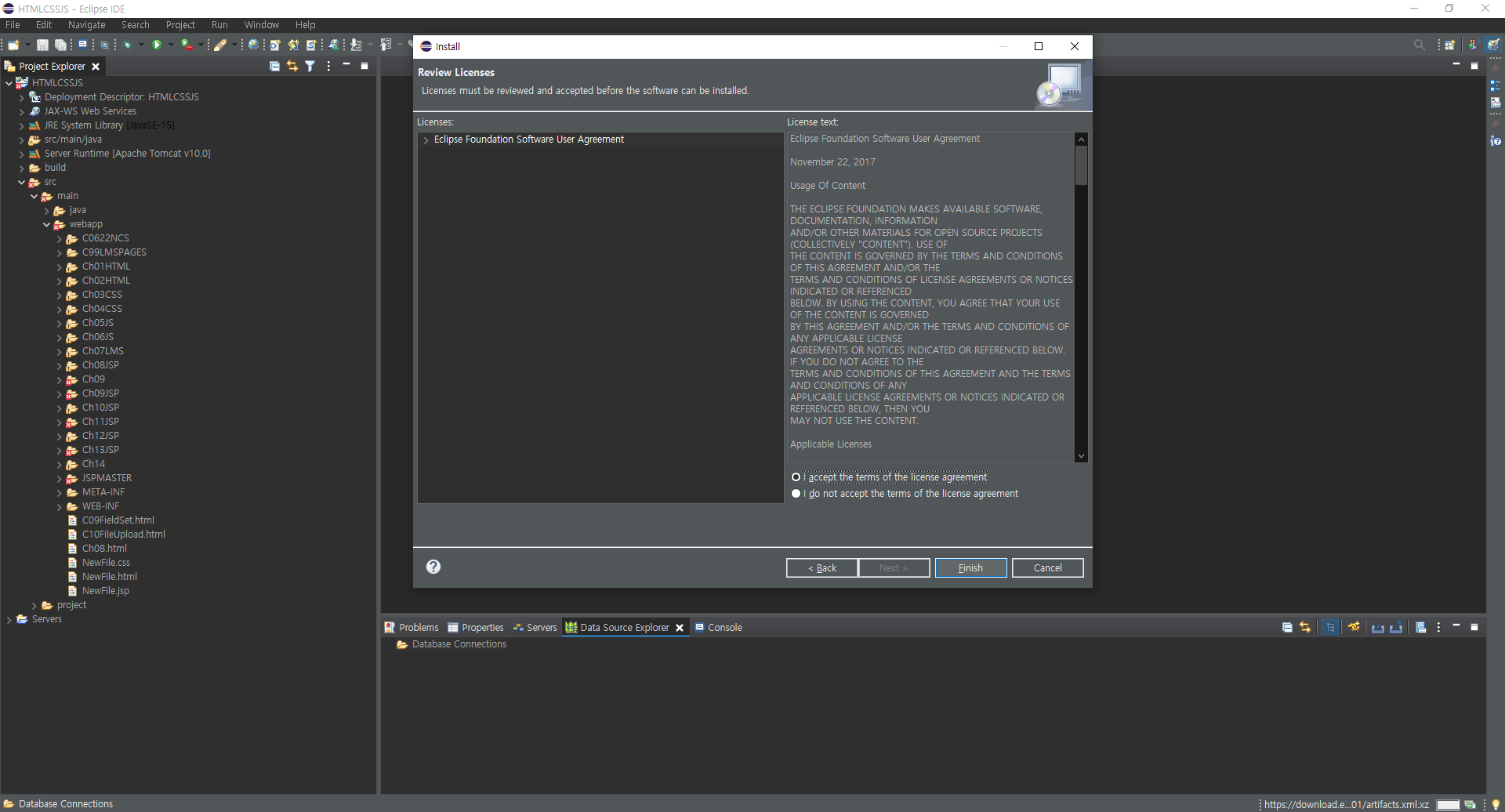Click the green Run button icon

pyautogui.click(x=157, y=45)
